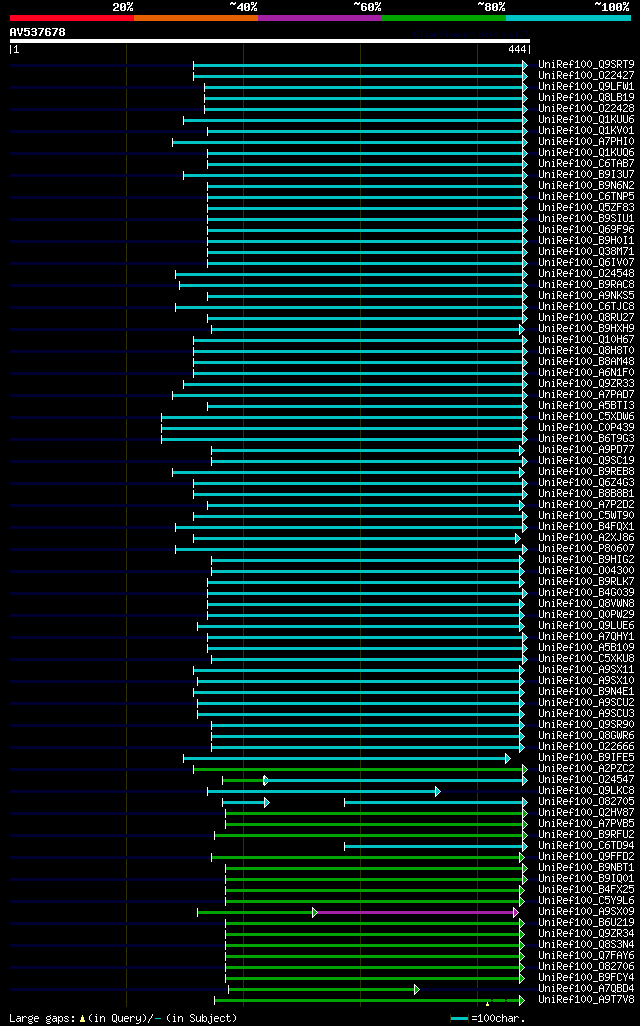
Task: Select the label UniRef100_O04300
Action: pyautogui.click(x=586, y=571)
